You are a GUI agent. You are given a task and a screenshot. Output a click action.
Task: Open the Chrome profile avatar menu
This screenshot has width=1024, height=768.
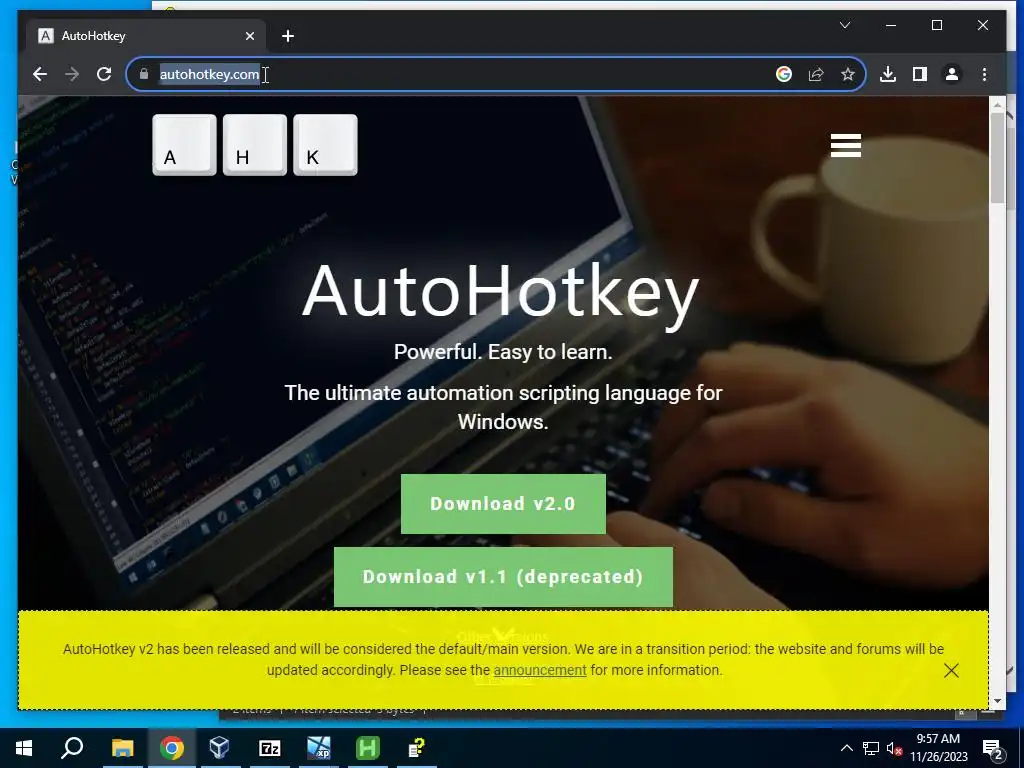pyautogui.click(x=952, y=74)
